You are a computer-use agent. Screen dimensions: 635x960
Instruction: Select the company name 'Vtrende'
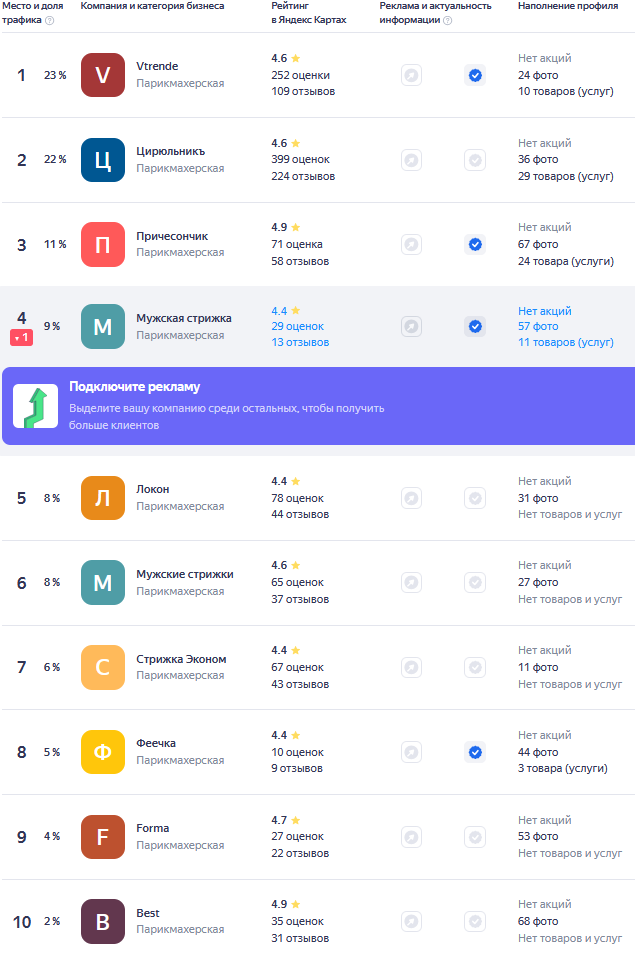[157, 66]
